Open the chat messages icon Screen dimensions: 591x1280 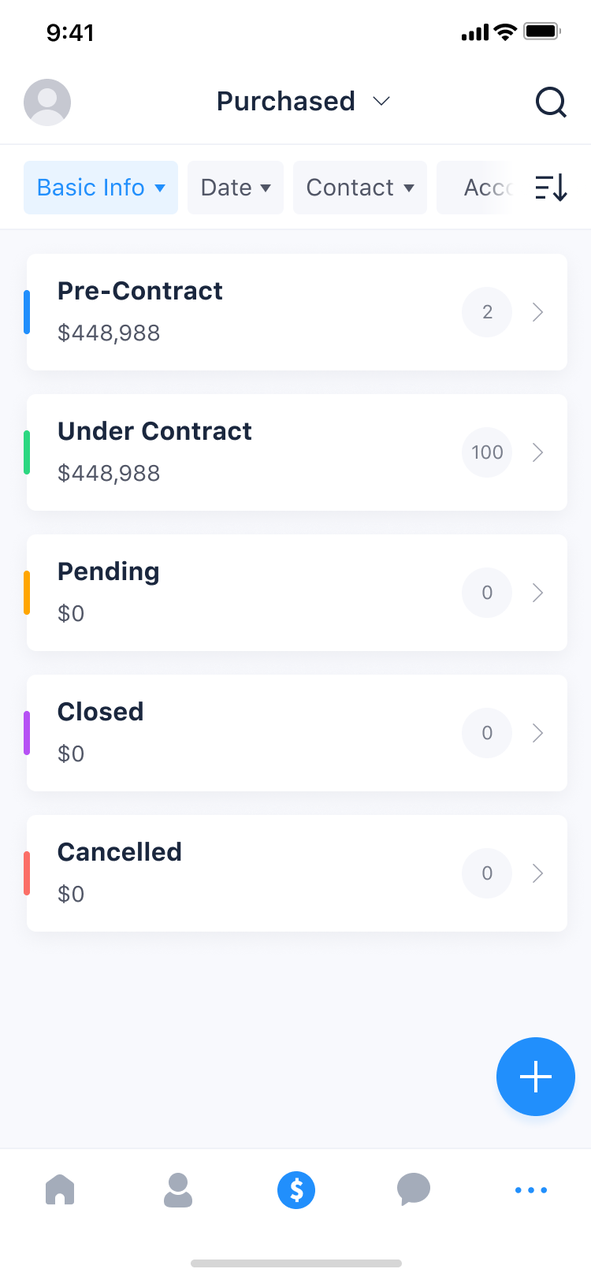click(413, 1190)
